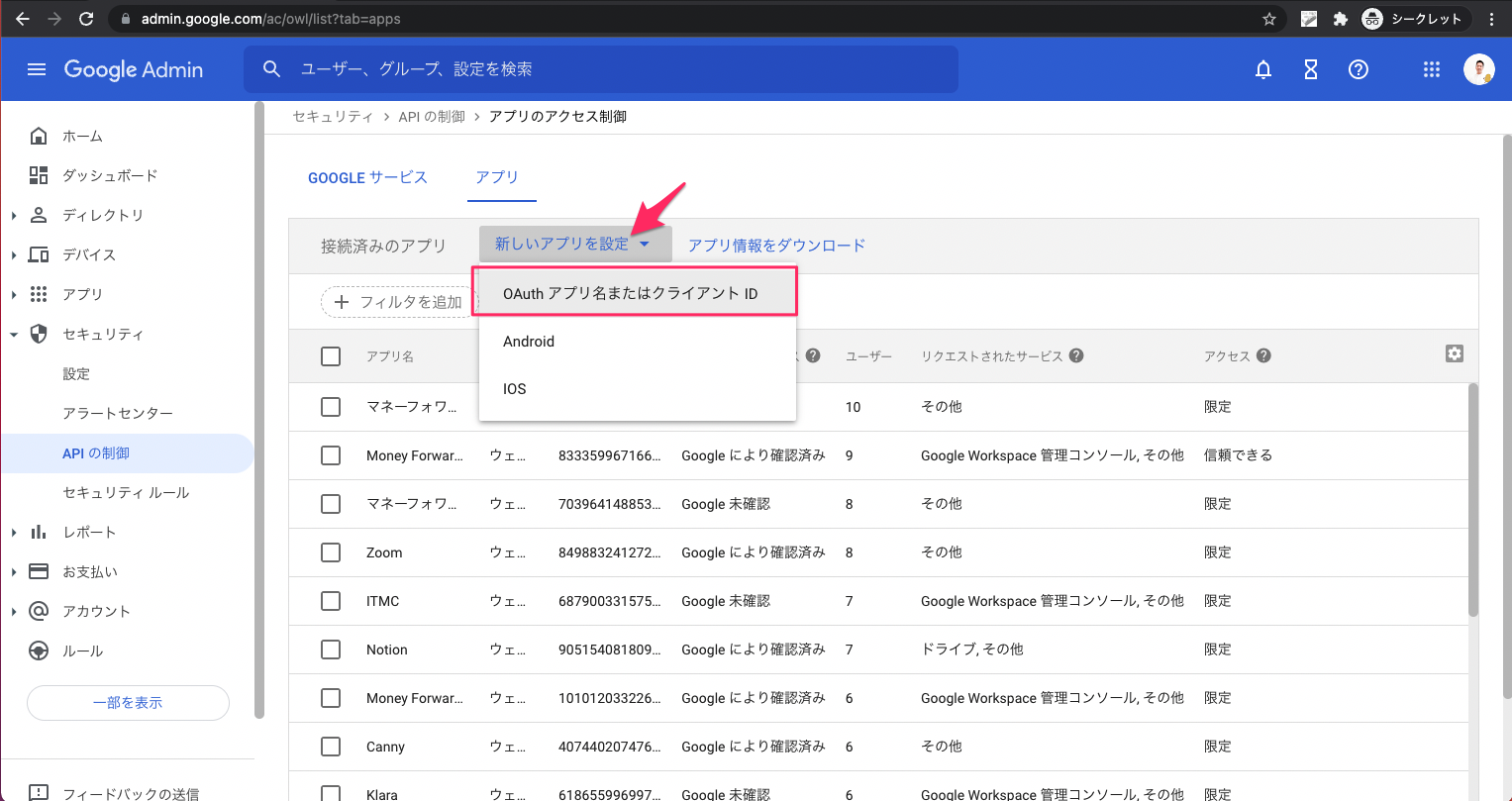1512x801 pixels.
Task: Collapse セキュリティ section in sidebar
Action: 14,334
